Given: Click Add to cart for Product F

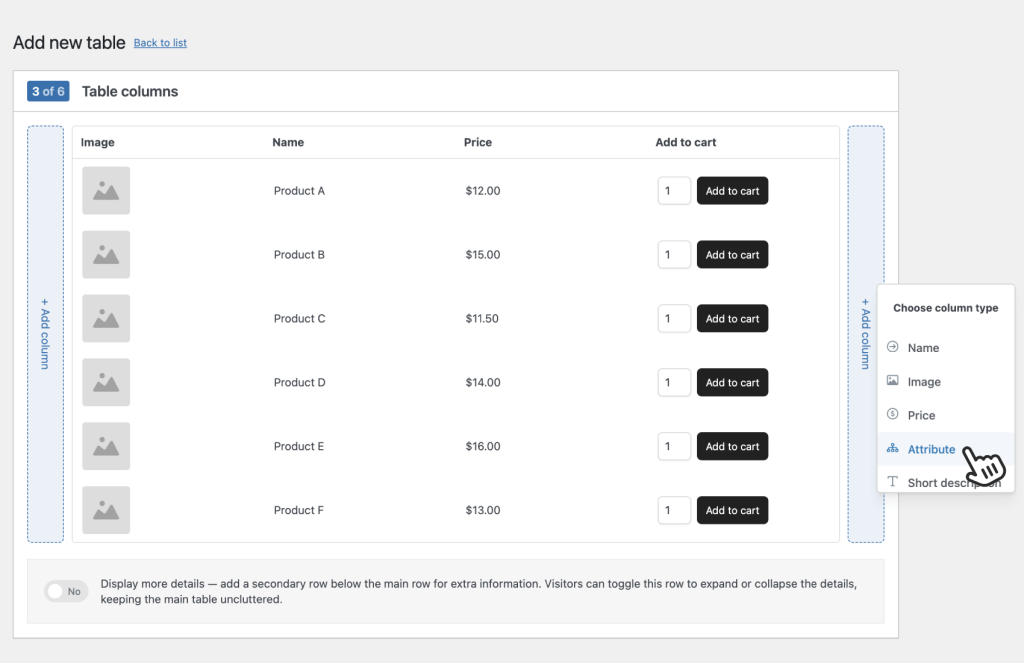Looking at the screenshot, I should click(x=732, y=510).
